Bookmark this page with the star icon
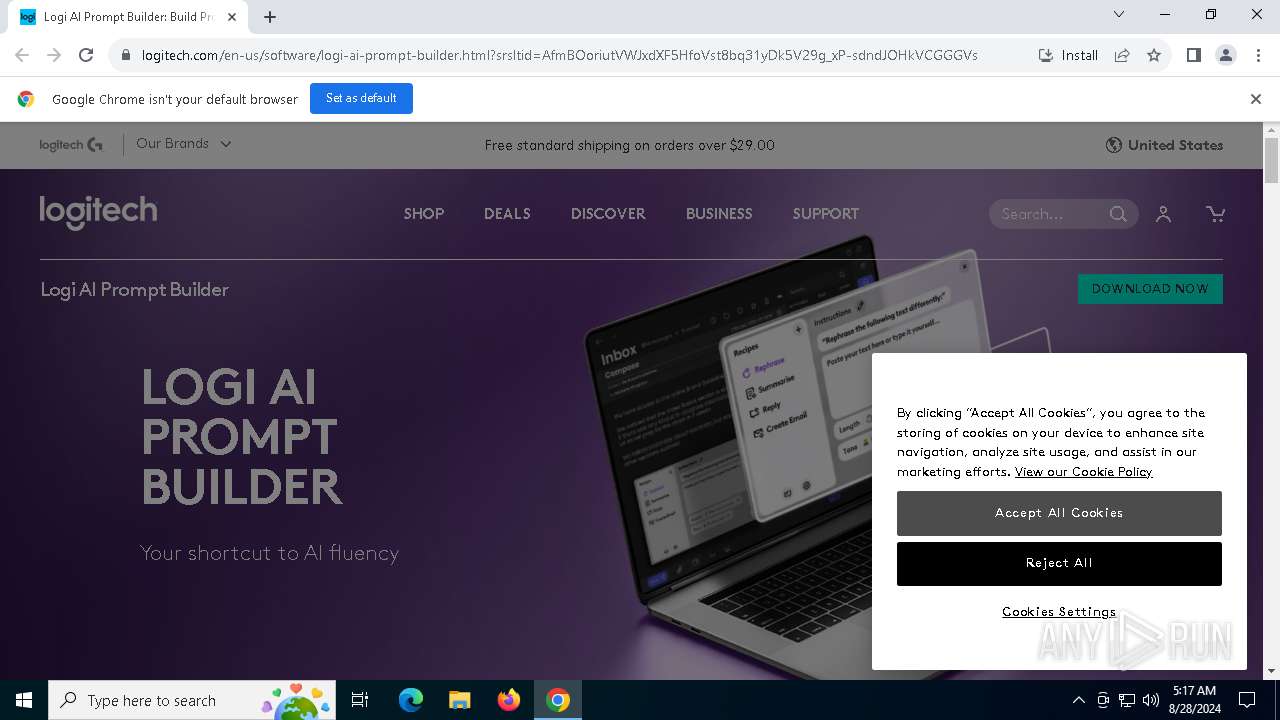The width and height of the screenshot is (1280, 720). coord(1154,55)
